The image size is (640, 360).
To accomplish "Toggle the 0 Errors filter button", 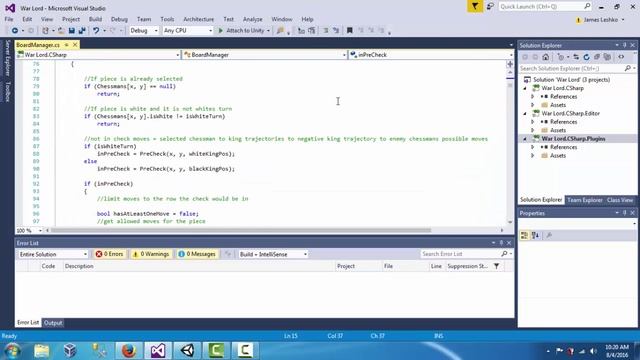I will pos(109,254).
